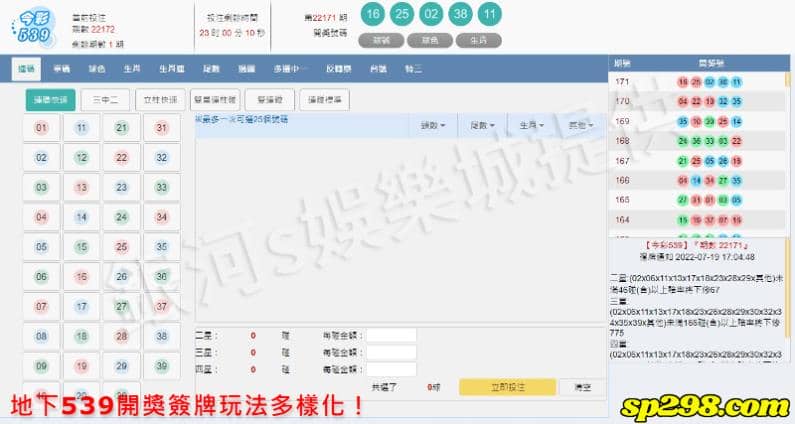This screenshot has width=795, height=424.
Task: Click drawn ball 38 in top results
Action: click(460, 14)
